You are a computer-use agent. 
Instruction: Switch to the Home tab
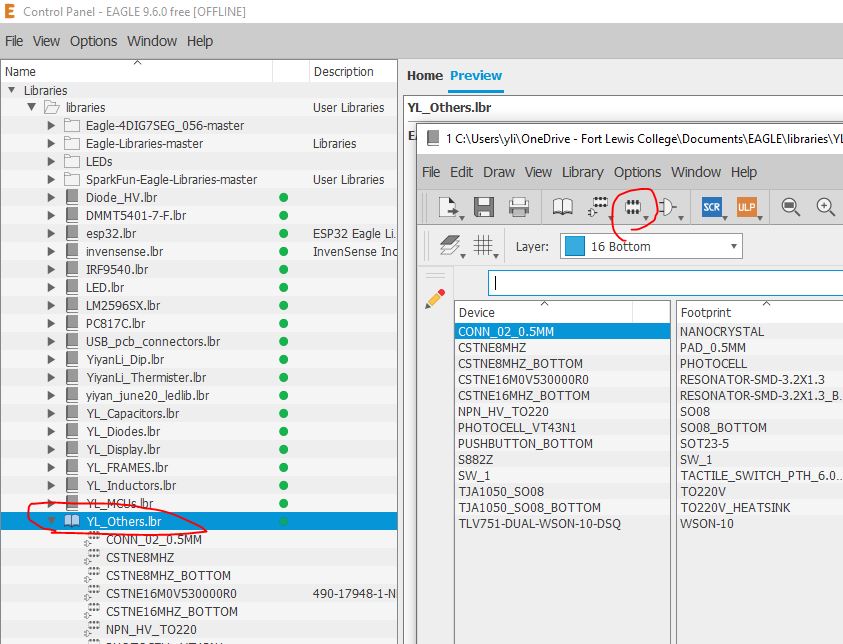pyautogui.click(x=425, y=75)
